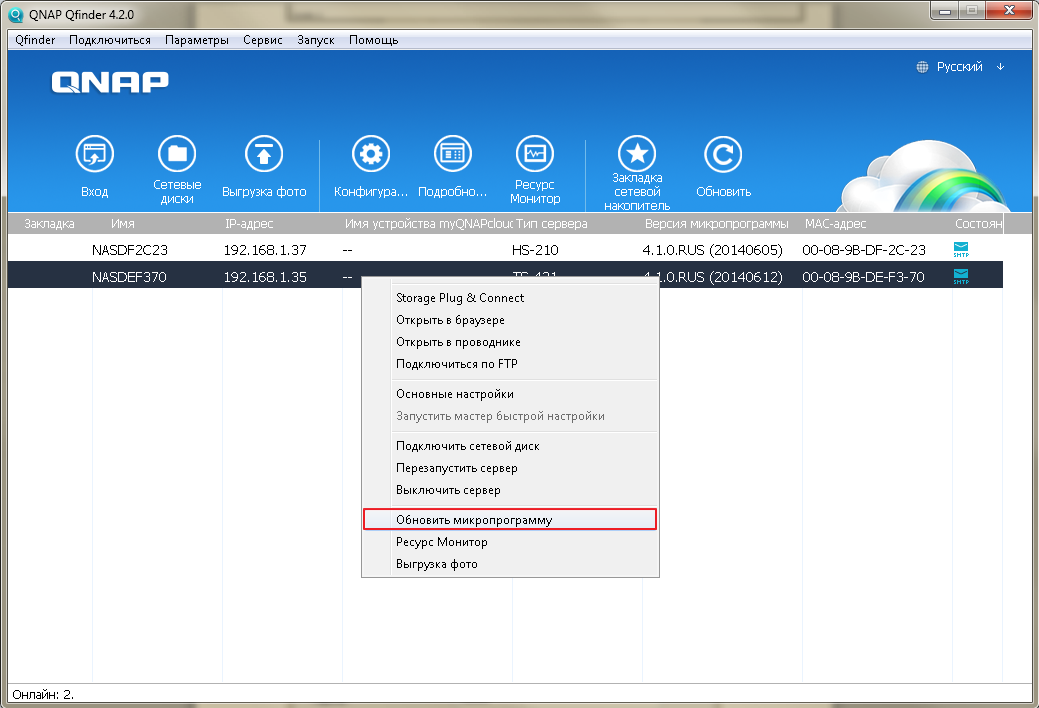
Task: Sort by Имя column header
Action: (x=123, y=224)
